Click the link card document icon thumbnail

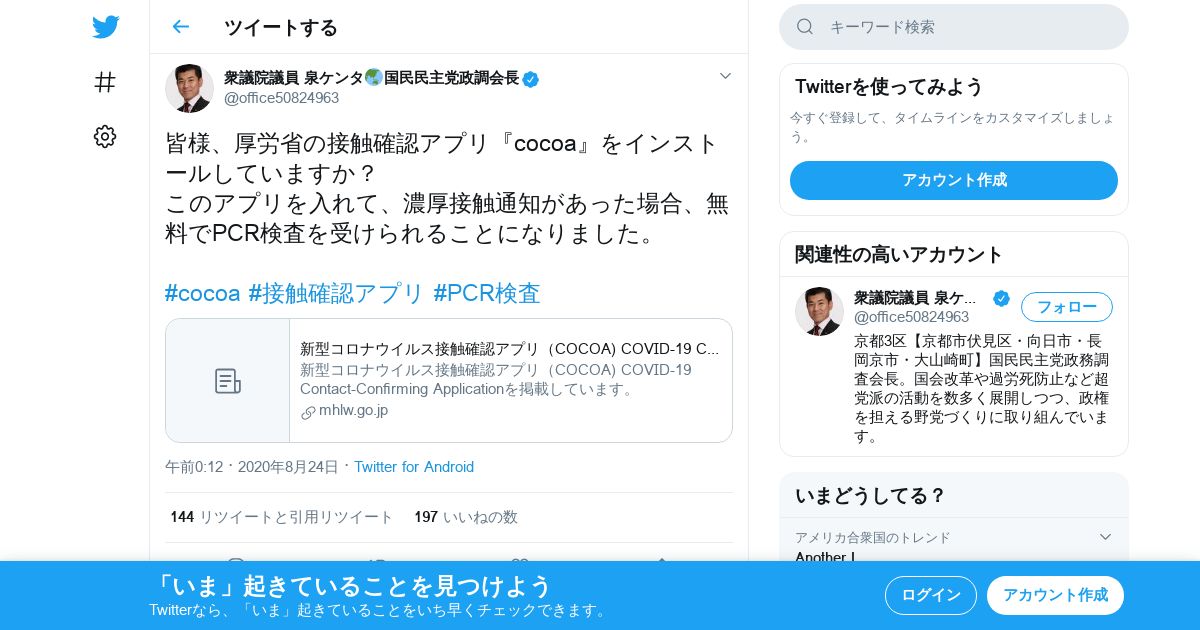[x=228, y=381]
